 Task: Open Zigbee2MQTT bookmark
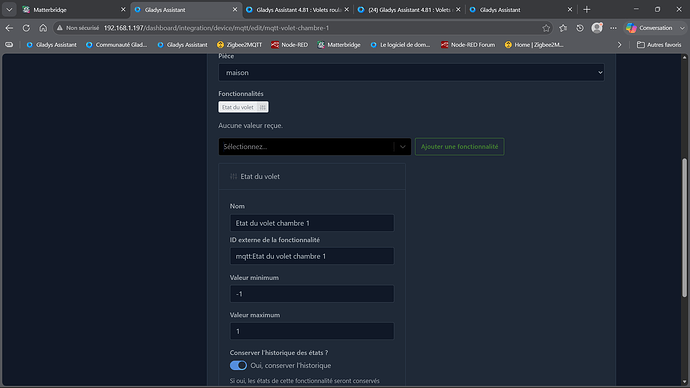239,44
